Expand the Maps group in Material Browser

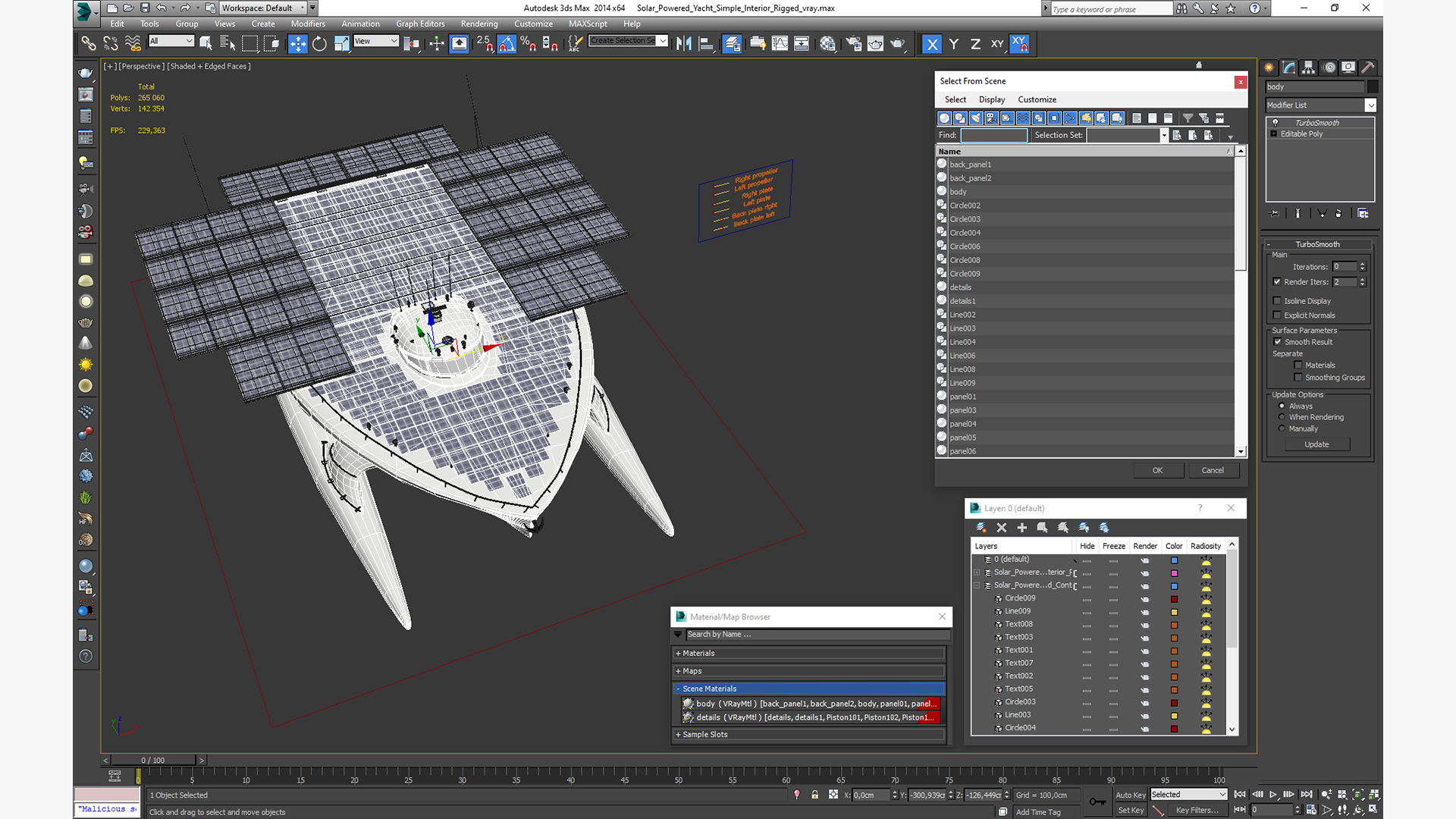(809, 671)
